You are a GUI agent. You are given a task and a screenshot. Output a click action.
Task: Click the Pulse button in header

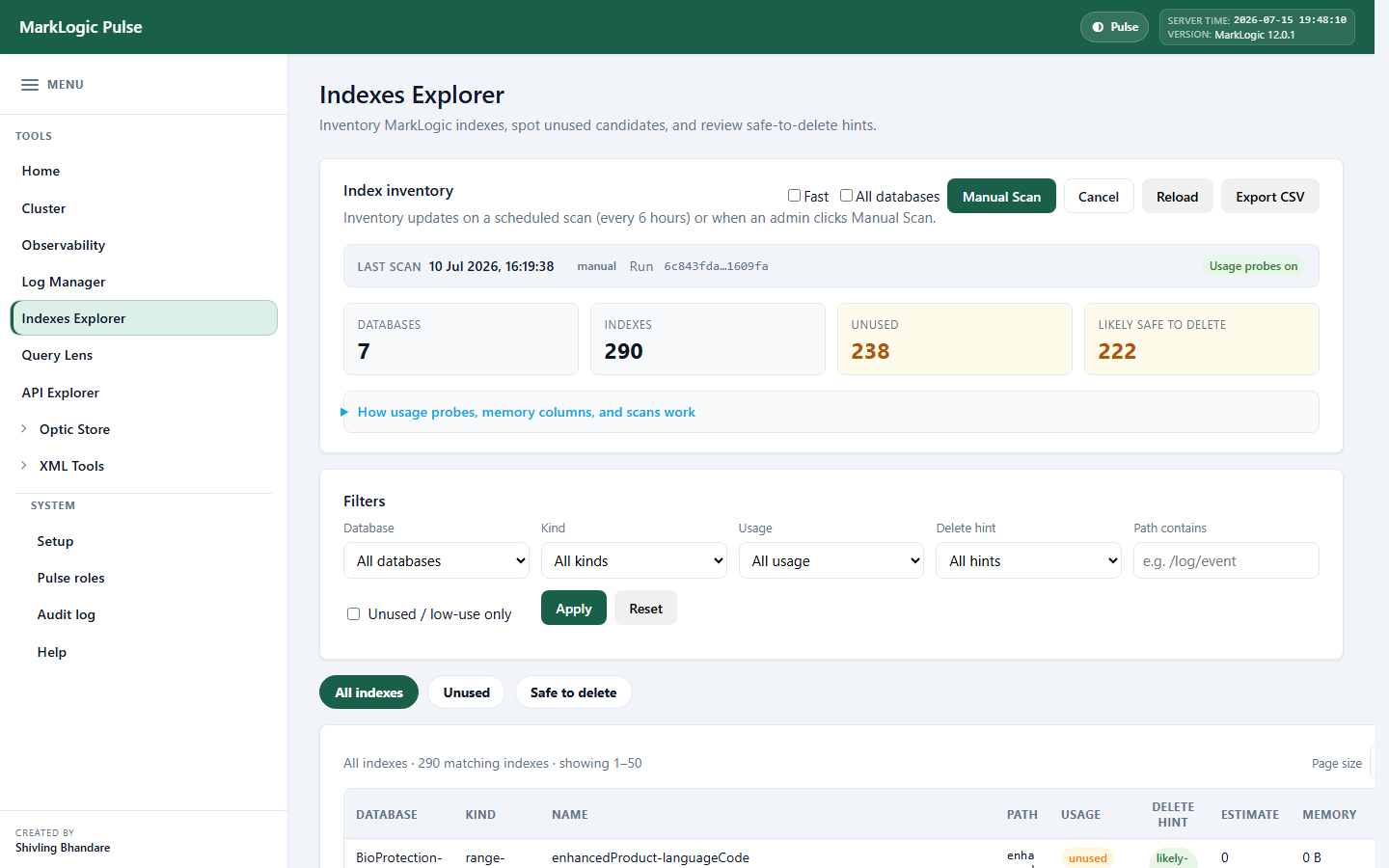[x=1114, y=27]
